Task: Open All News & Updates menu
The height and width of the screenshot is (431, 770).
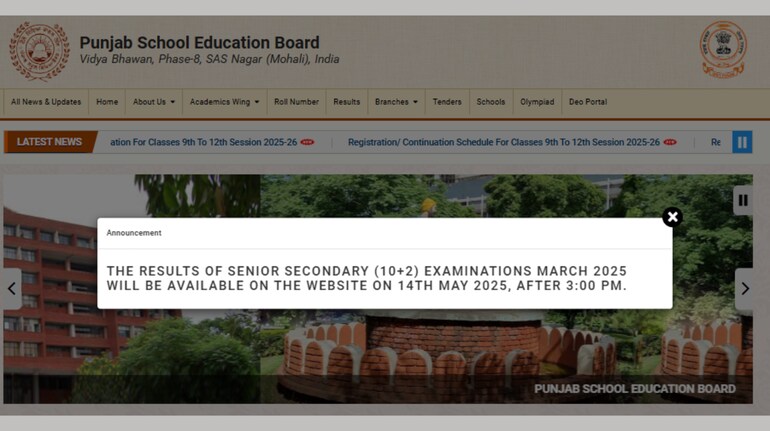Action: (46, 102)
